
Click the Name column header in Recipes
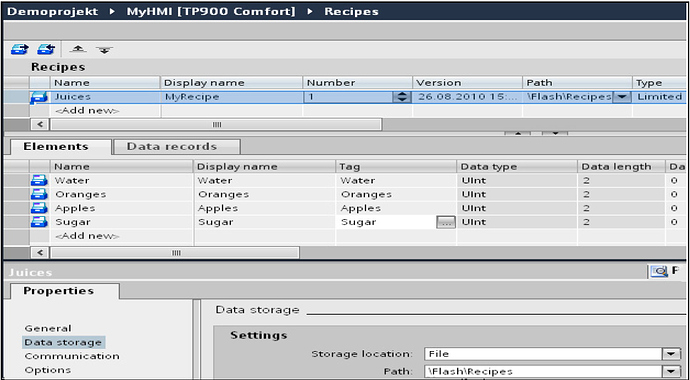106,83
